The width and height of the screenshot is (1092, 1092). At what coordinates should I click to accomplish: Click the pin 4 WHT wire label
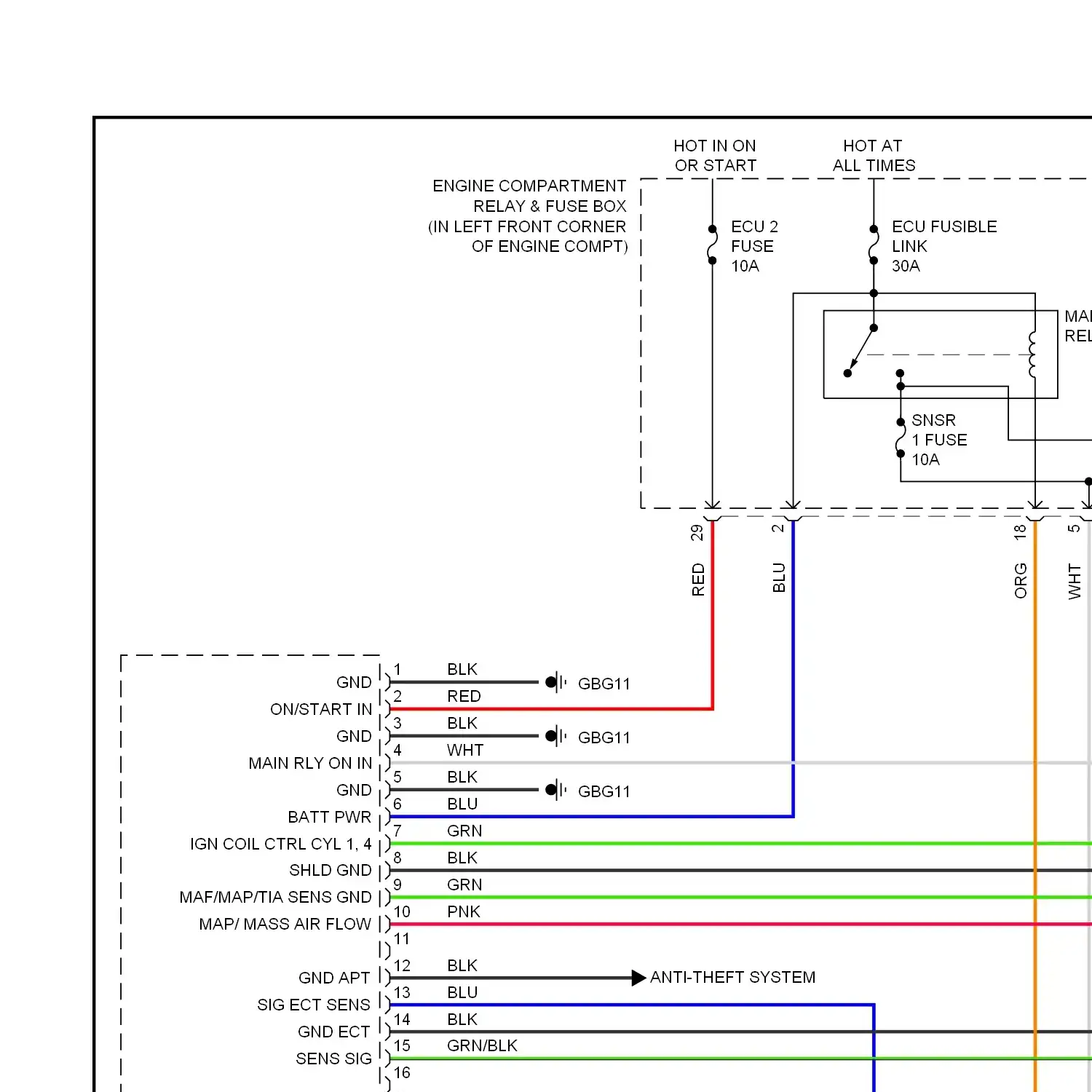point(465,750)
